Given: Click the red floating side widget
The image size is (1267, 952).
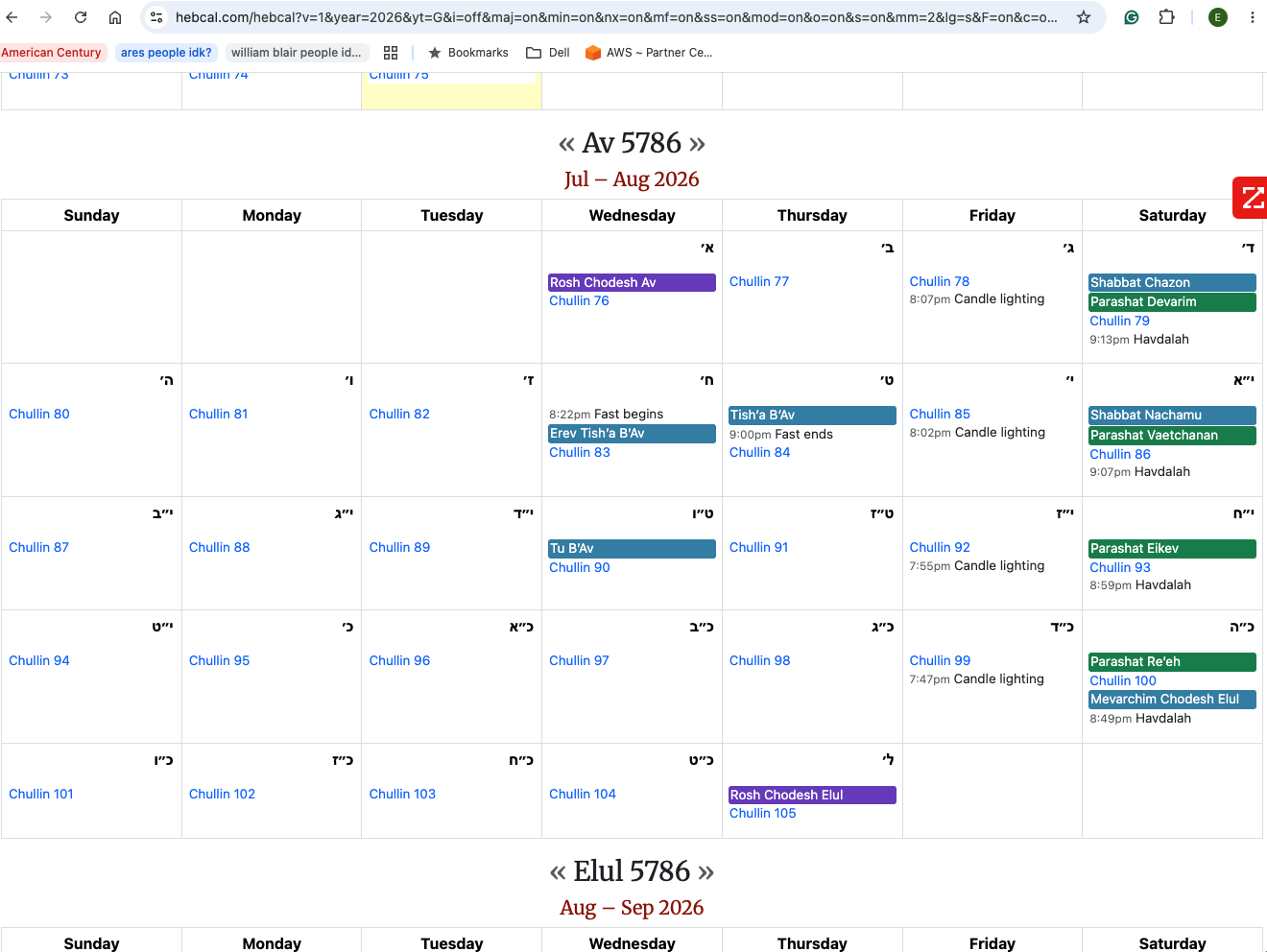Looking at the screenshot, I should pos(1251,198).
